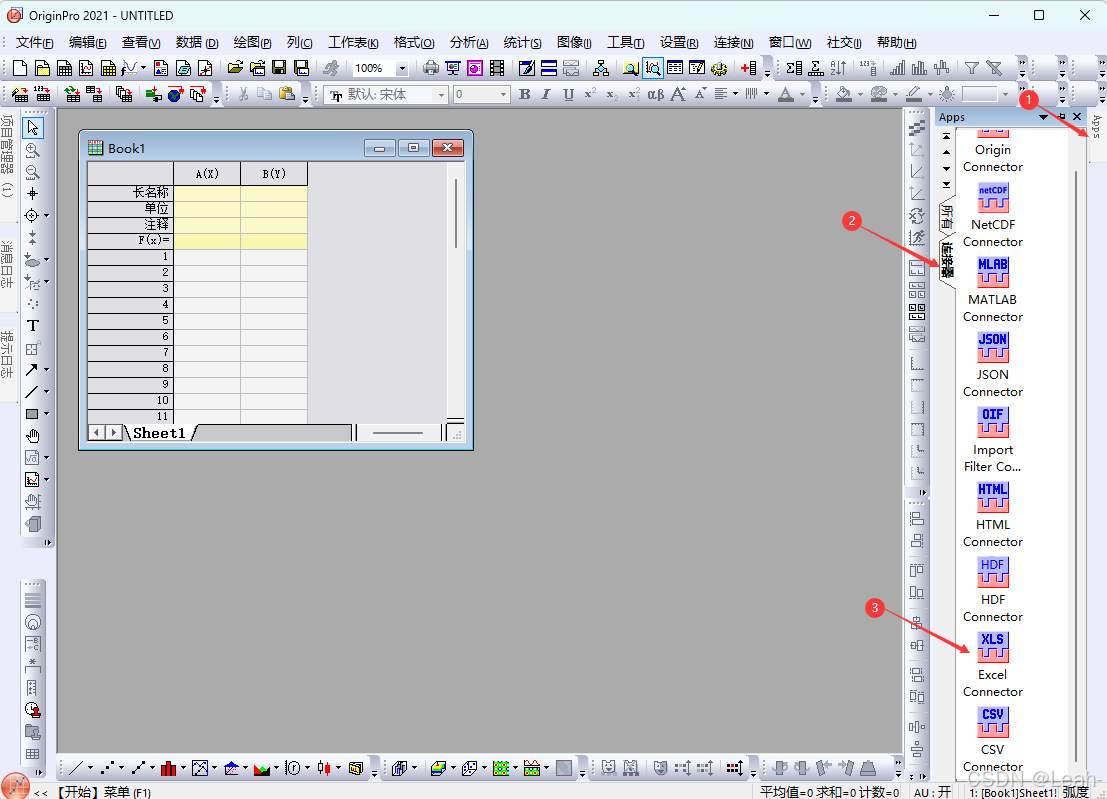This screenshot has height=799, width=1107.
Task: Open the MATLAB Connector app
Action: coord(992,272)
